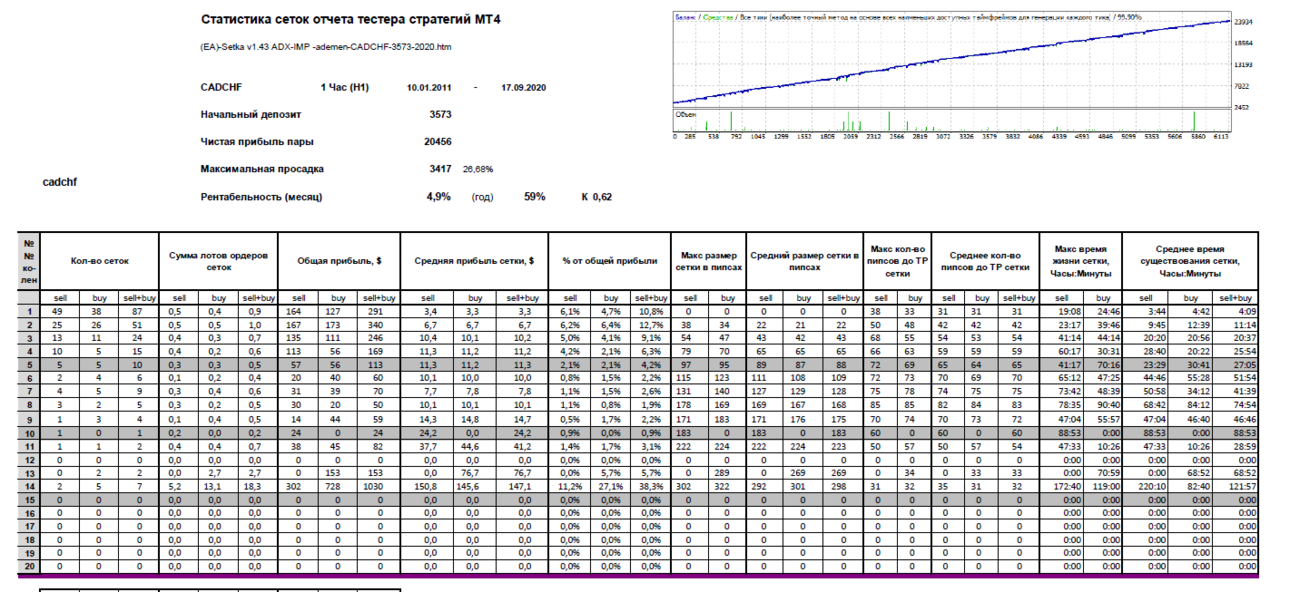Click the 'CADCHF' symbol label in the header
Screen dimensions: 1290x592
point(221,88)
